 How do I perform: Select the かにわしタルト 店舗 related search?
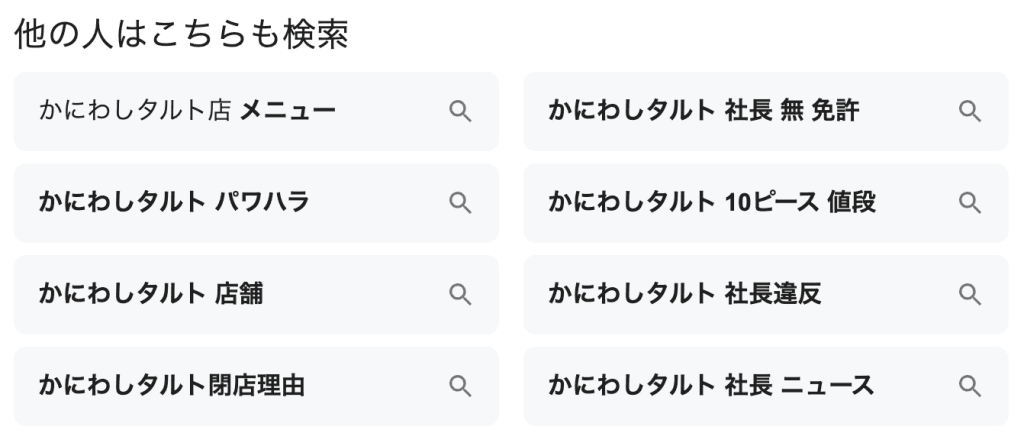coord(150,294)
